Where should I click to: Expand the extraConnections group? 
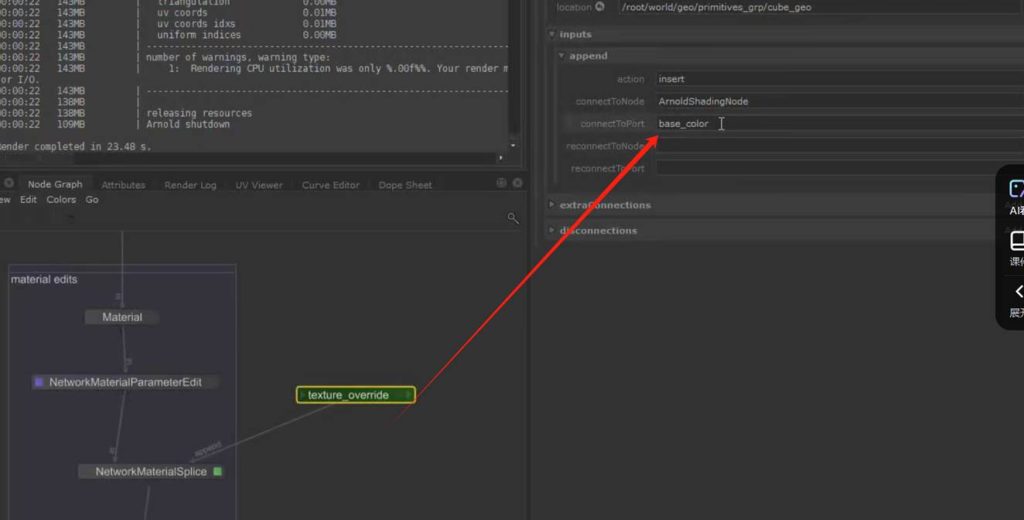(553, 205)
